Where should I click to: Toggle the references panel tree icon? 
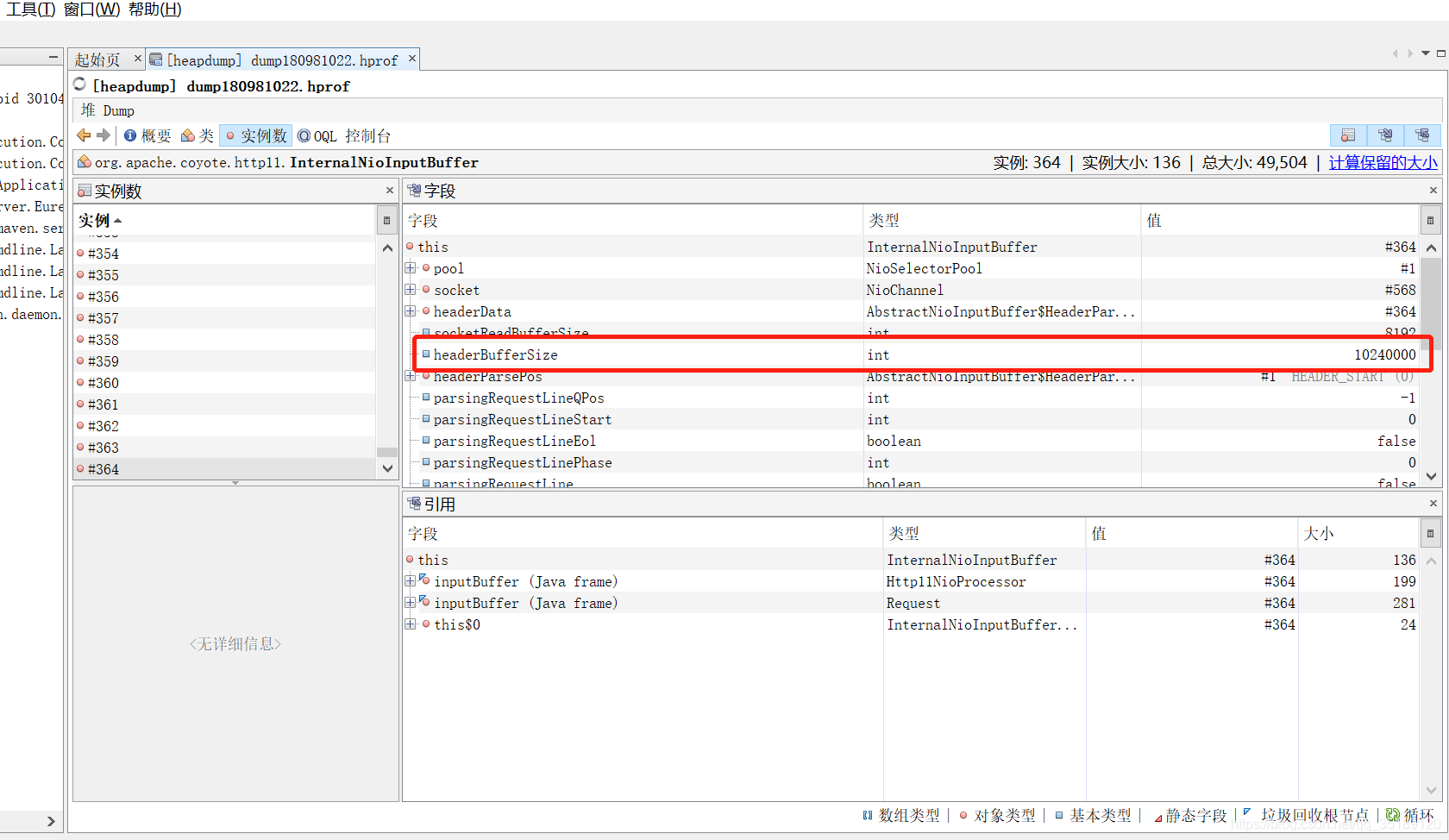pyautogui.click(x=1422, y=135)
